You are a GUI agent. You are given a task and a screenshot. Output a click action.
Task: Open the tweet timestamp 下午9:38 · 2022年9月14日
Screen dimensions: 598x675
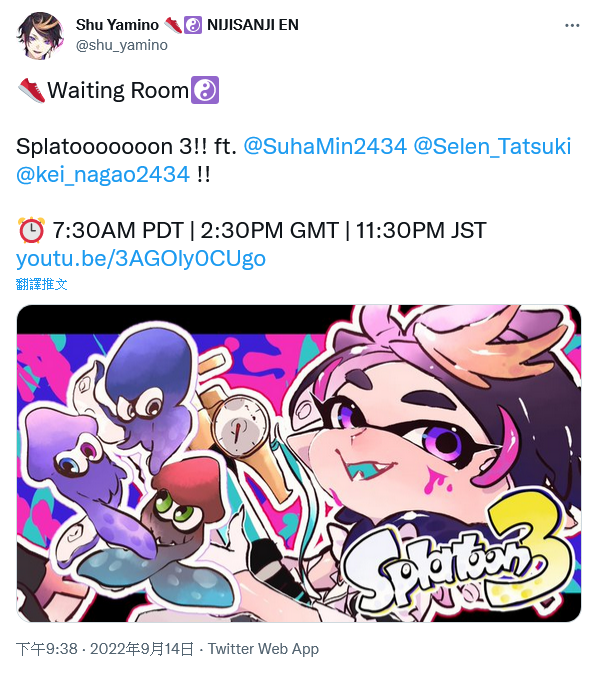105,649
